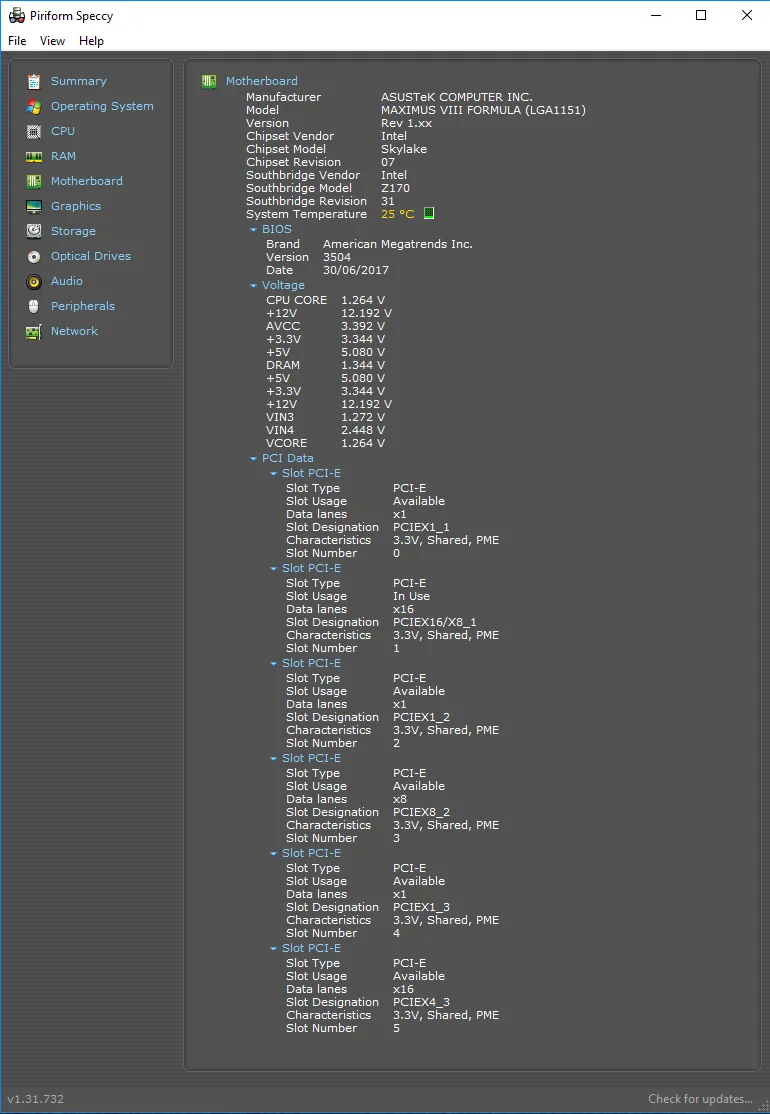770x1114 pixels.
Task: Click the Network card icon
Action: tap(33, 332)
